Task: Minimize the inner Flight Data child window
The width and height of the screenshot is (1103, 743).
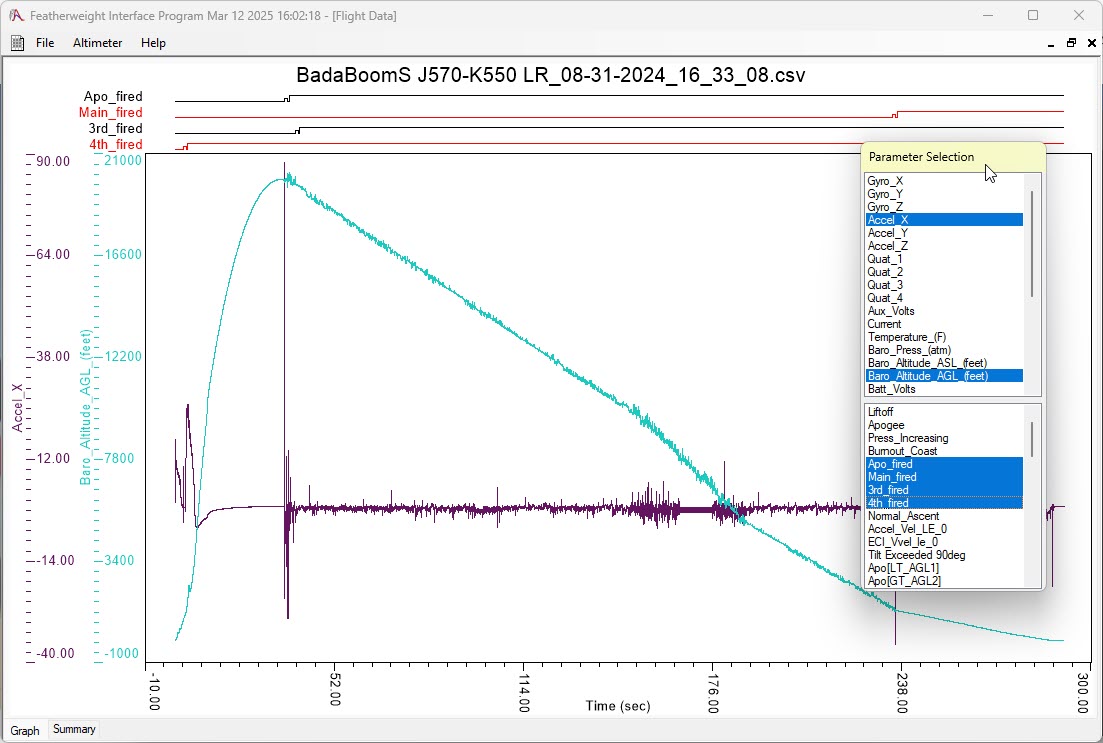Action: click(1051, 44)
